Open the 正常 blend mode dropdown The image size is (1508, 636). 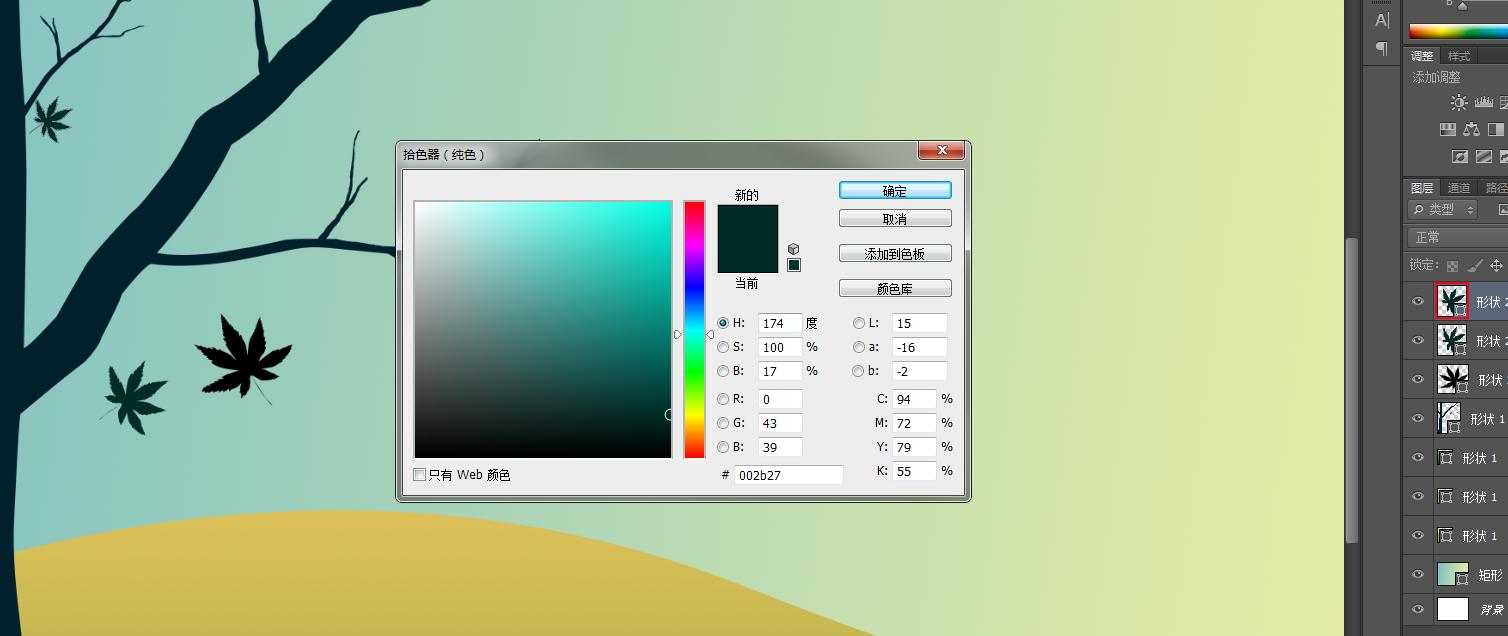click(1456, 237)
